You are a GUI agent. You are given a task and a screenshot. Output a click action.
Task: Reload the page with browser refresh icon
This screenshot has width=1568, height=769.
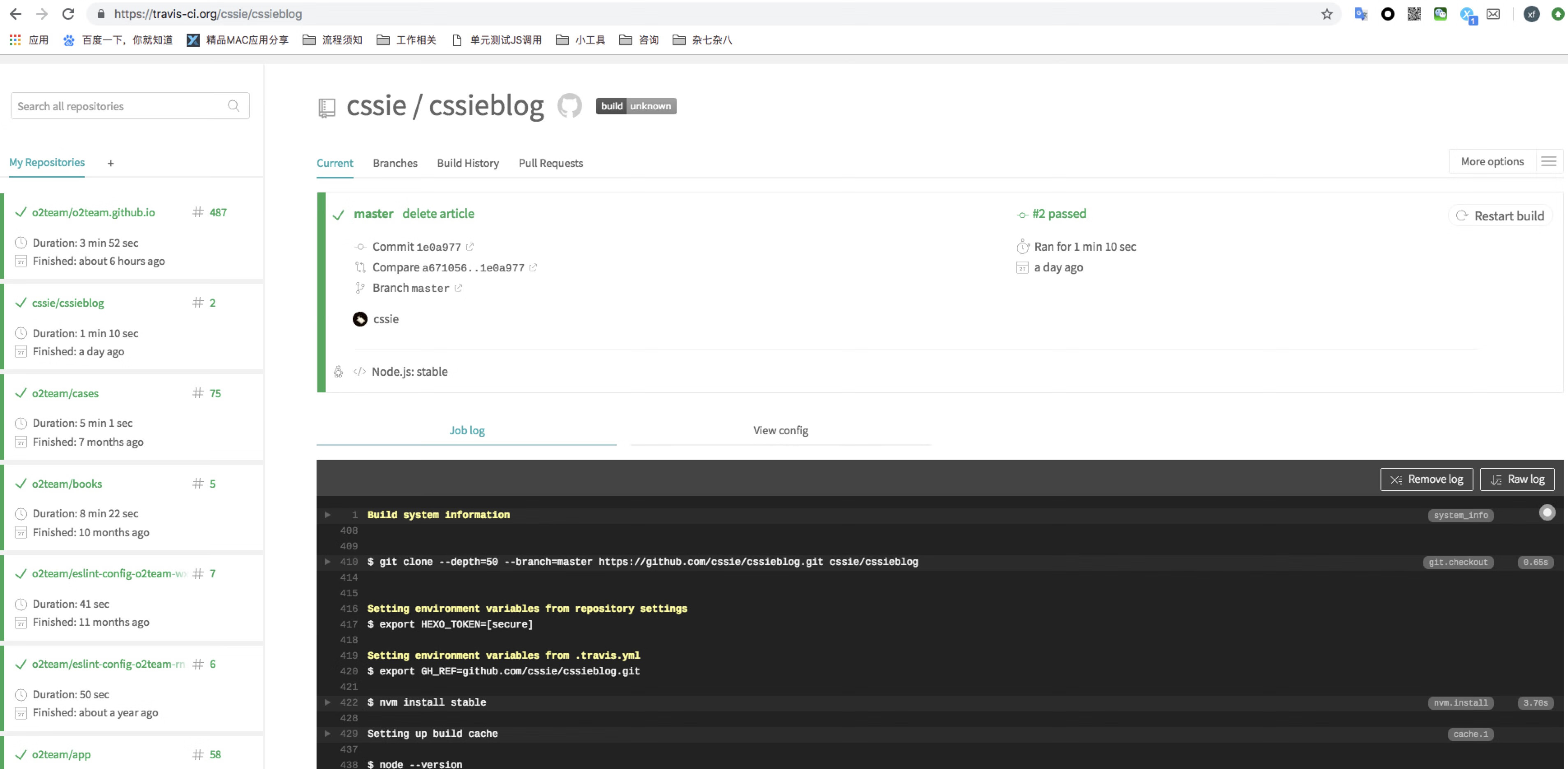click(68, 14)
